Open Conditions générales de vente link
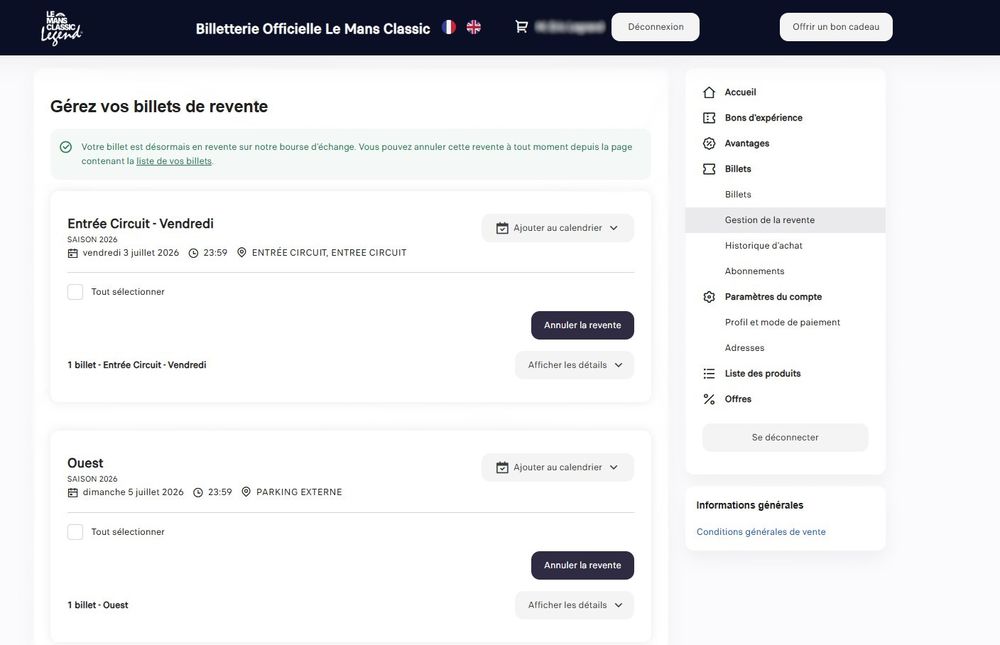Viewport: 1000px width, 645px height. click(761, 532)
